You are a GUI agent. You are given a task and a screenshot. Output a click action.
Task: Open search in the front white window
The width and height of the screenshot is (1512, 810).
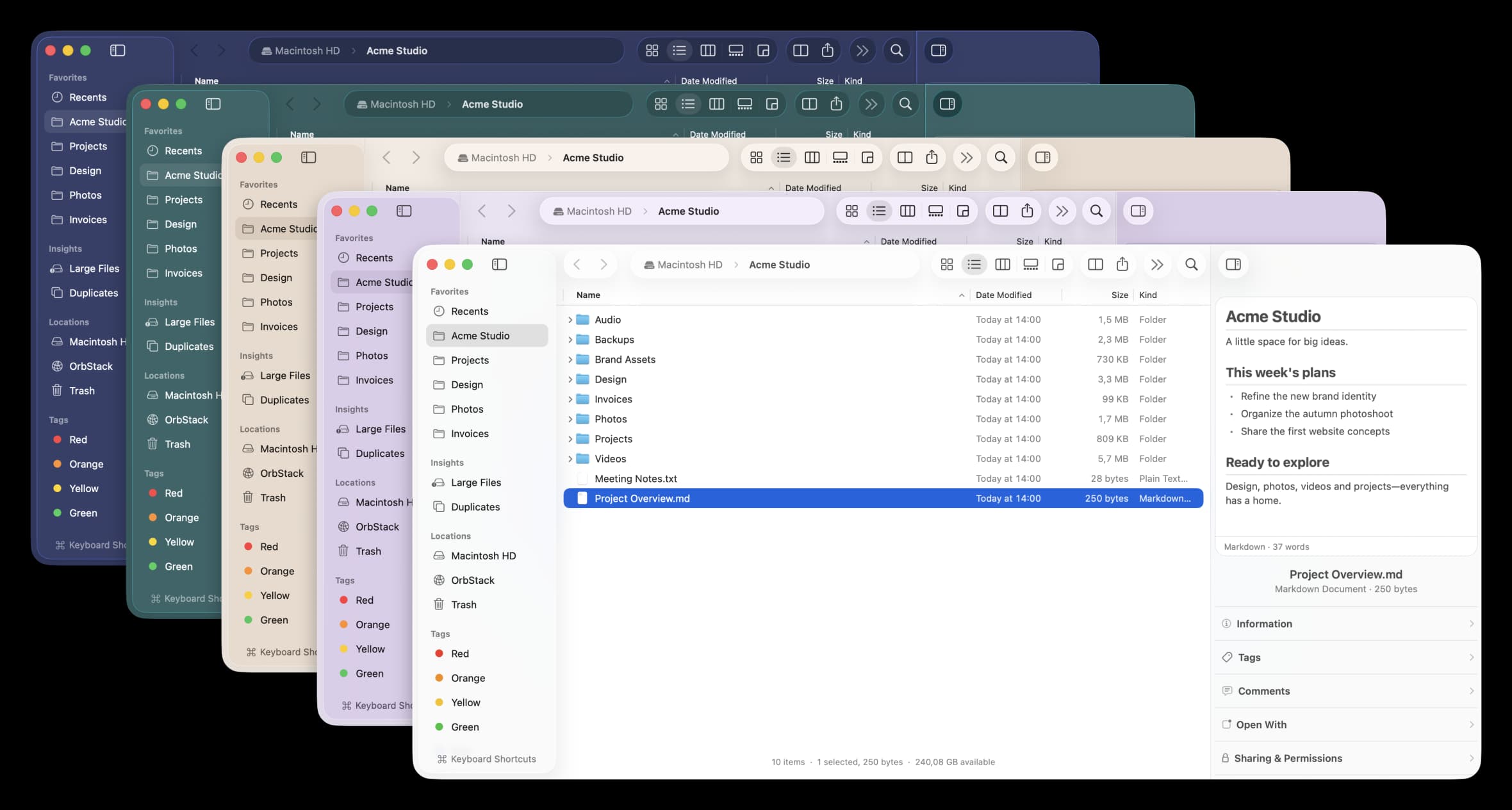pyautogui.click(x=1191, y=265)
